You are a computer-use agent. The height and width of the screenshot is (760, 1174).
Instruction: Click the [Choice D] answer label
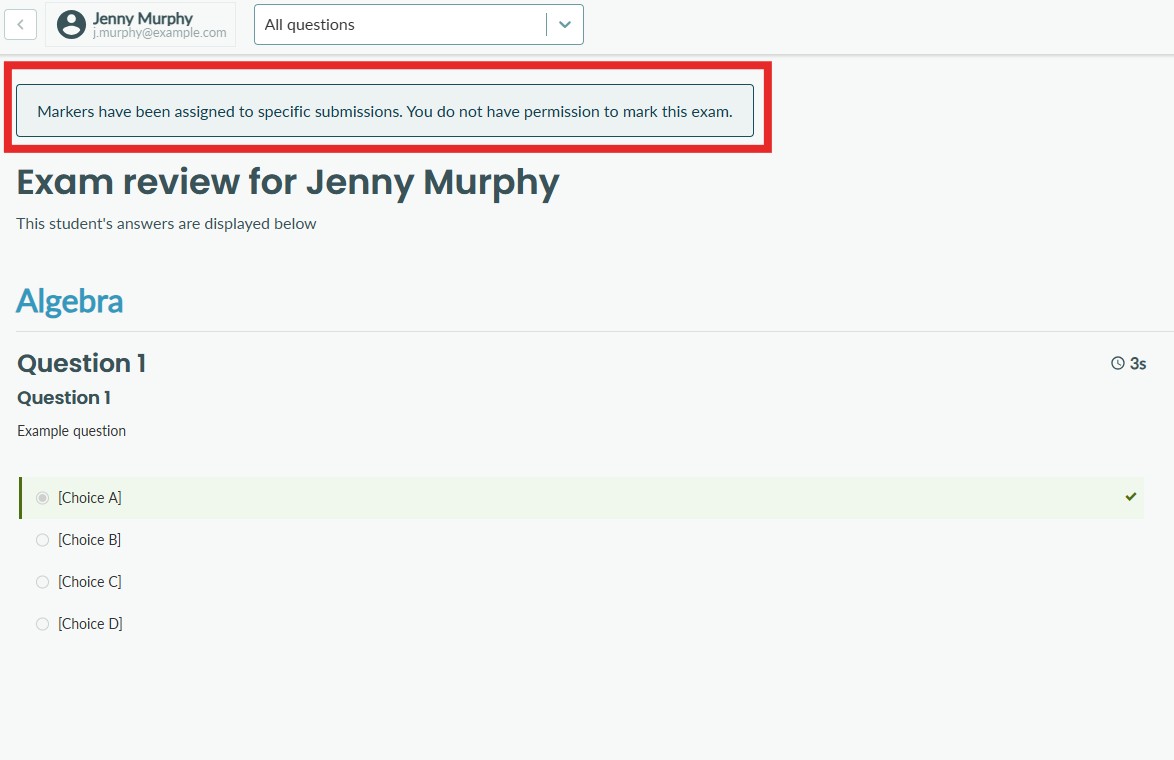pos(90,624)
